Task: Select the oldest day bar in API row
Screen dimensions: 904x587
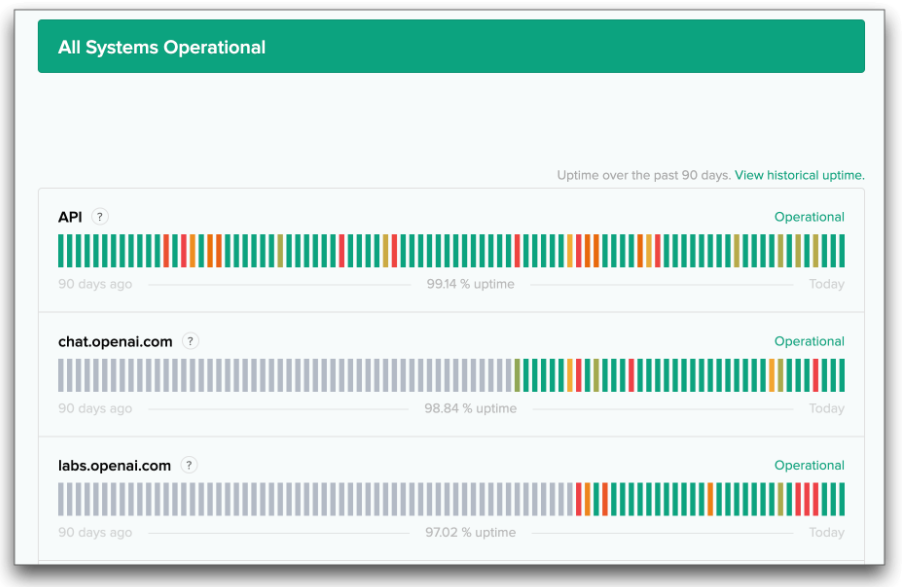Action: tap(61, 251)
